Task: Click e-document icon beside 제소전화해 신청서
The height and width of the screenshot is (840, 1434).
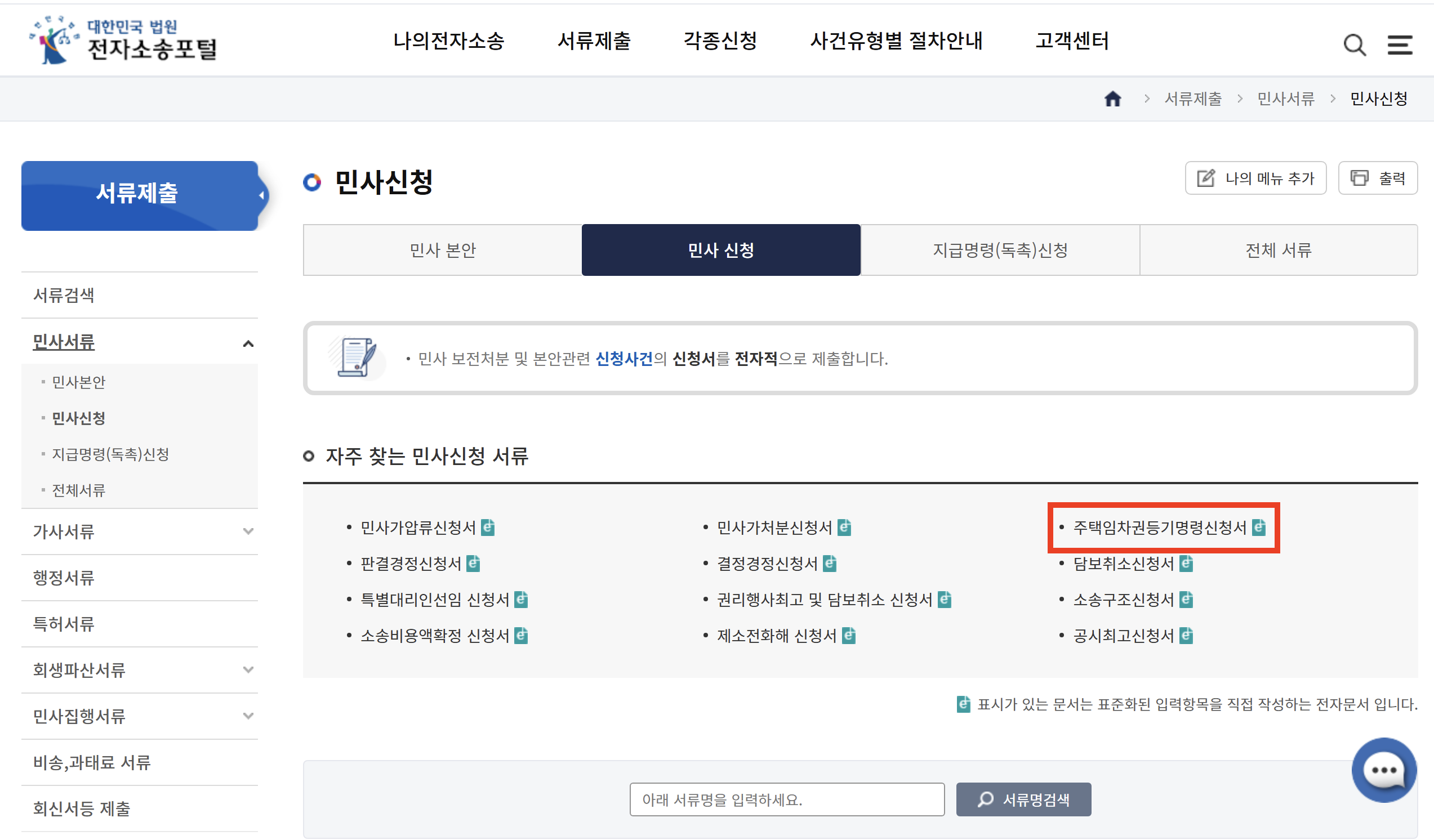Action: click(x=848, y=635)
